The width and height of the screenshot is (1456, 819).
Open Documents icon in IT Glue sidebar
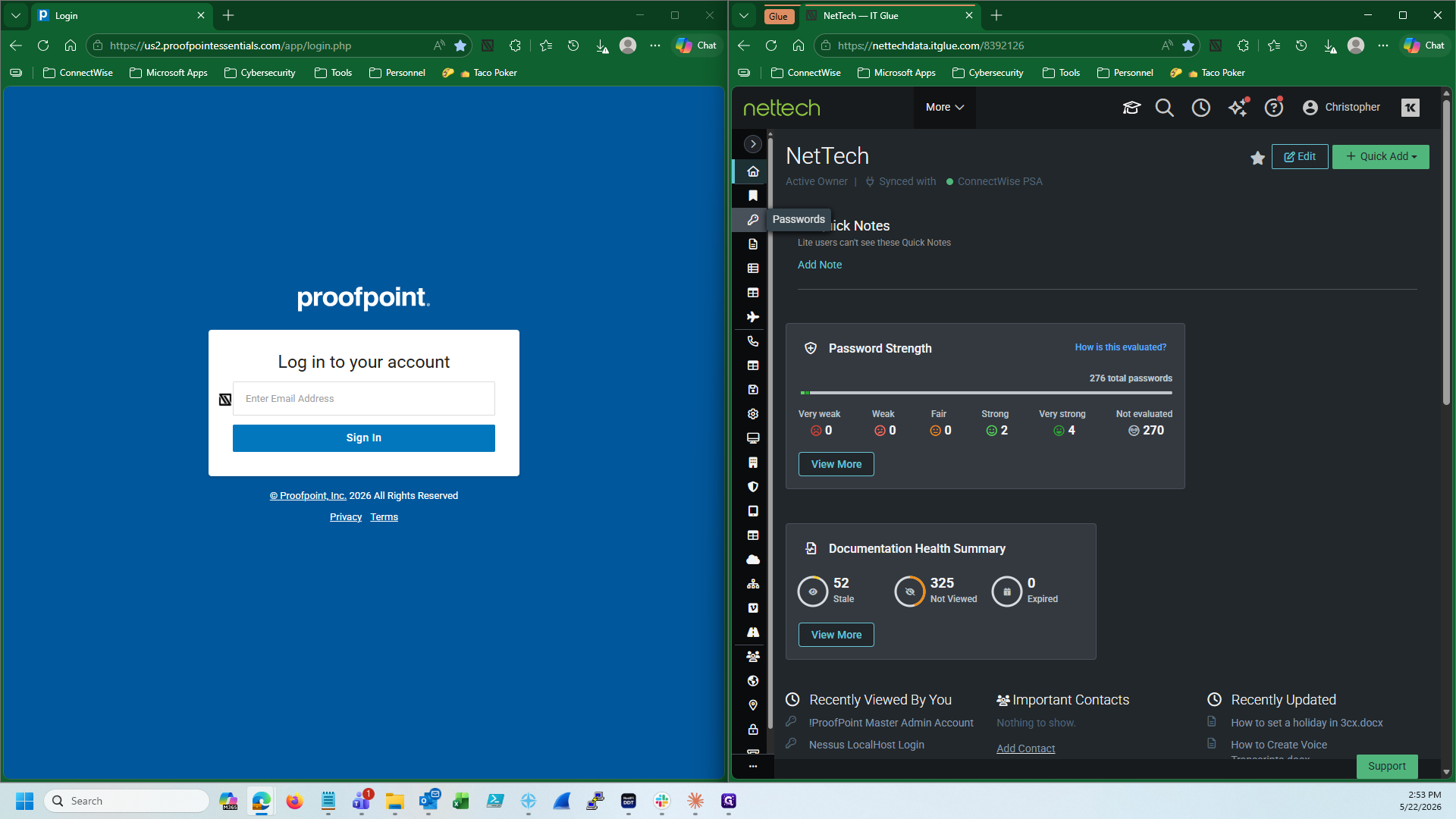tap(752, 244)
